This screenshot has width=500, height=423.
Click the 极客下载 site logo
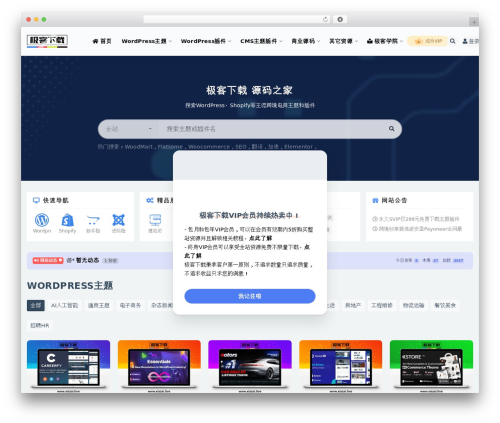47,41
